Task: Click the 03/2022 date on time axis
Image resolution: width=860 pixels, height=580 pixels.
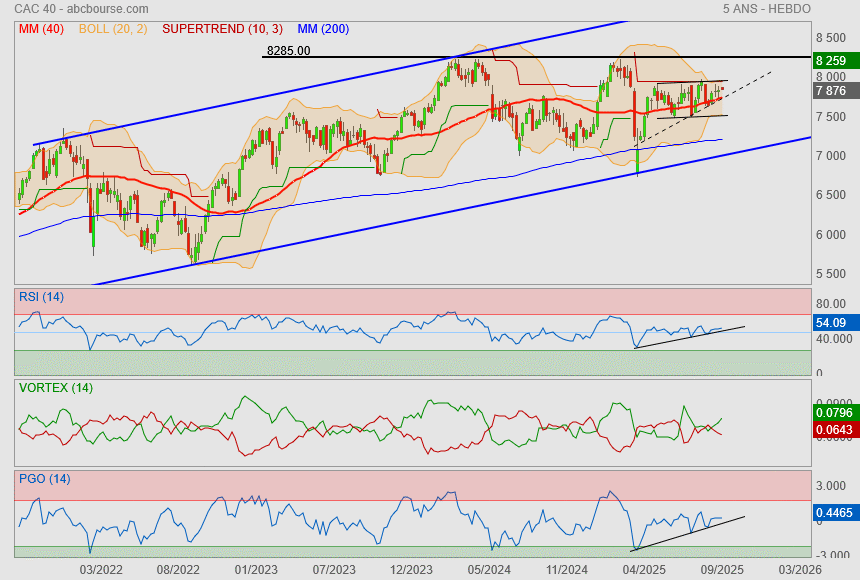Action: pos(100,569)
